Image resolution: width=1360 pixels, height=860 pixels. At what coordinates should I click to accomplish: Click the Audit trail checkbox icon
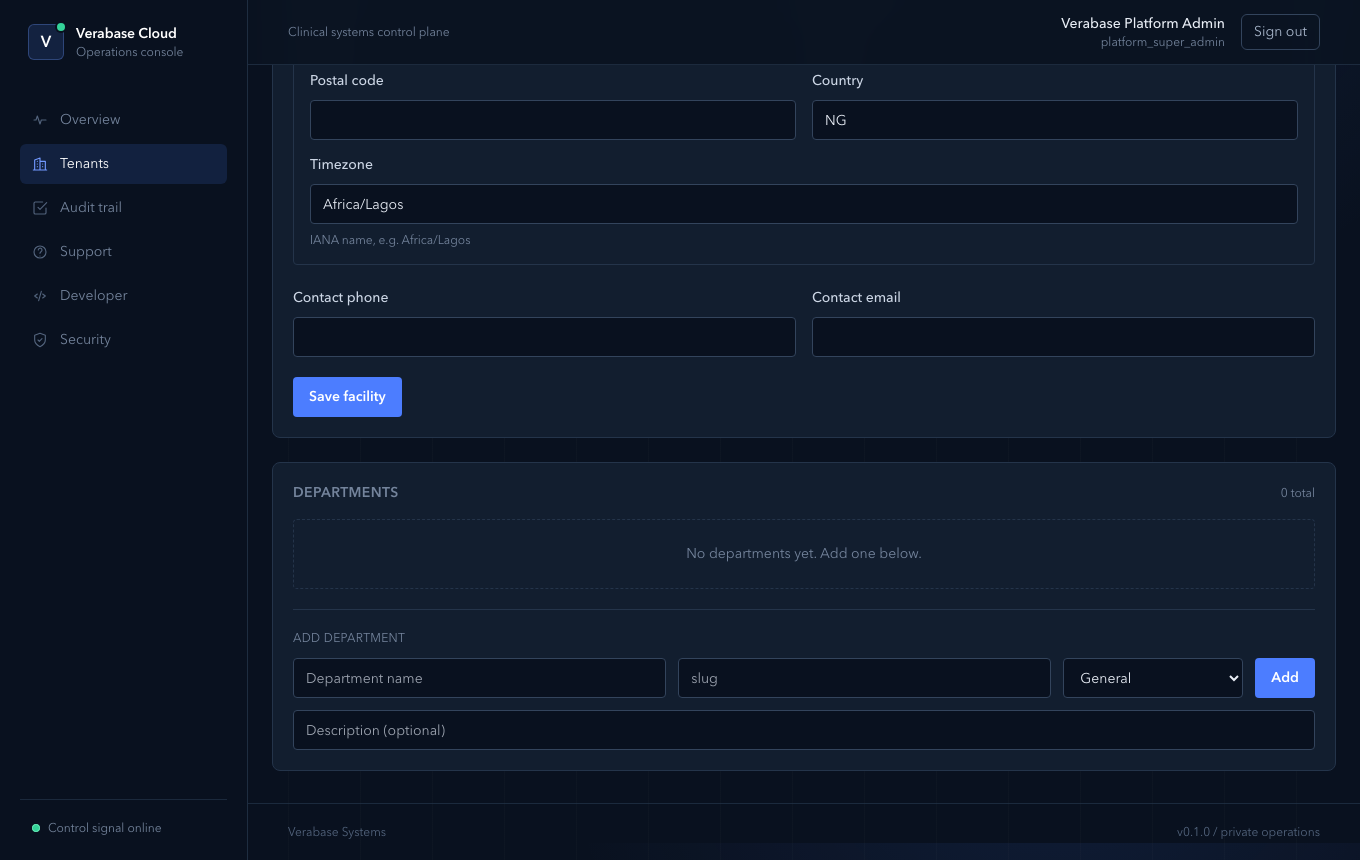(40, 208)
